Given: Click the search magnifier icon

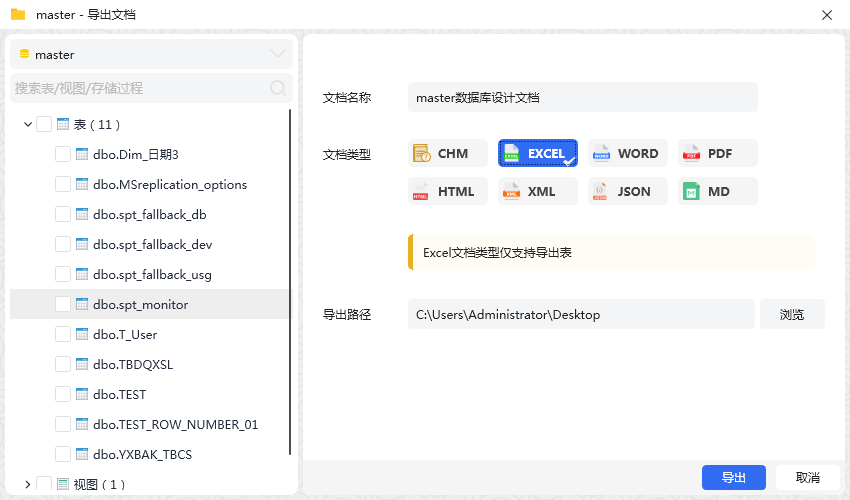Looking at the screenshot, I should click(278, 88).
